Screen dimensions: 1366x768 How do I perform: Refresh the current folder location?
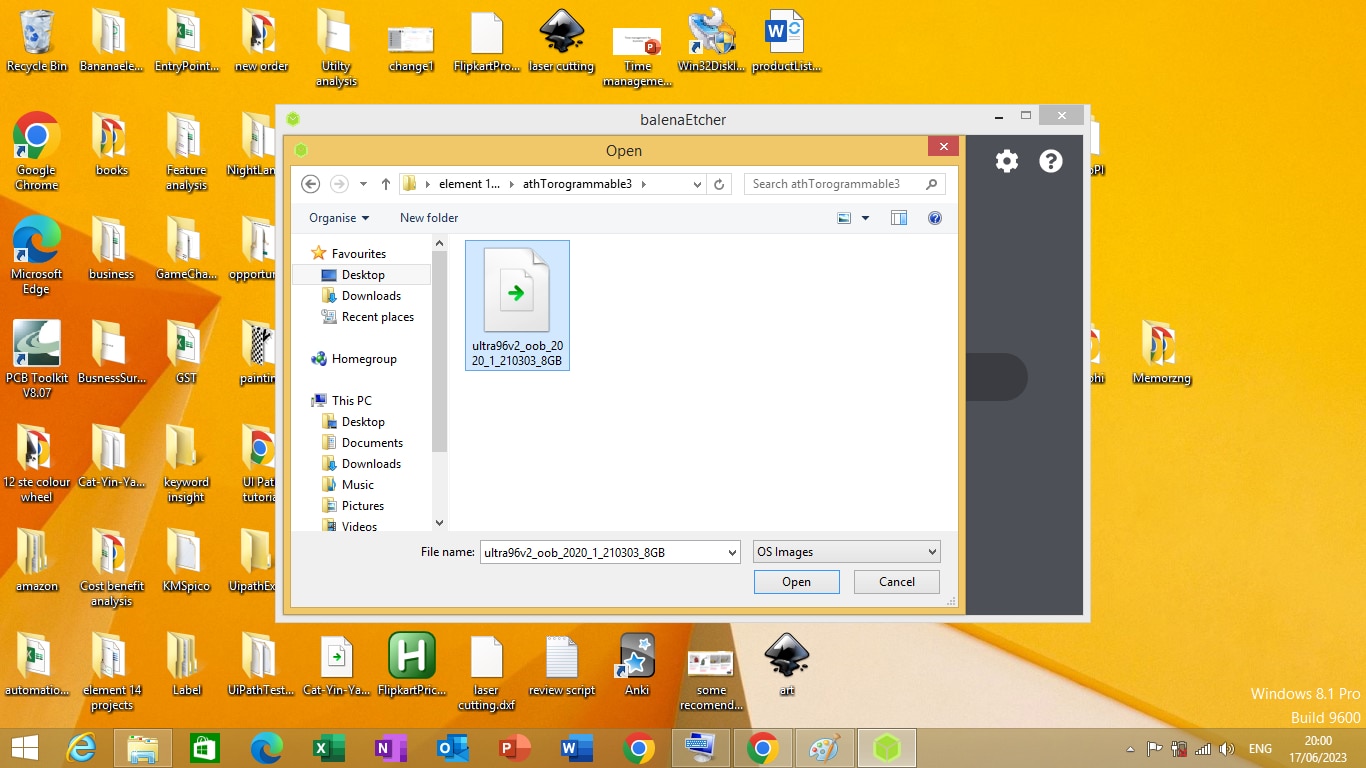[x=719, y=184]
